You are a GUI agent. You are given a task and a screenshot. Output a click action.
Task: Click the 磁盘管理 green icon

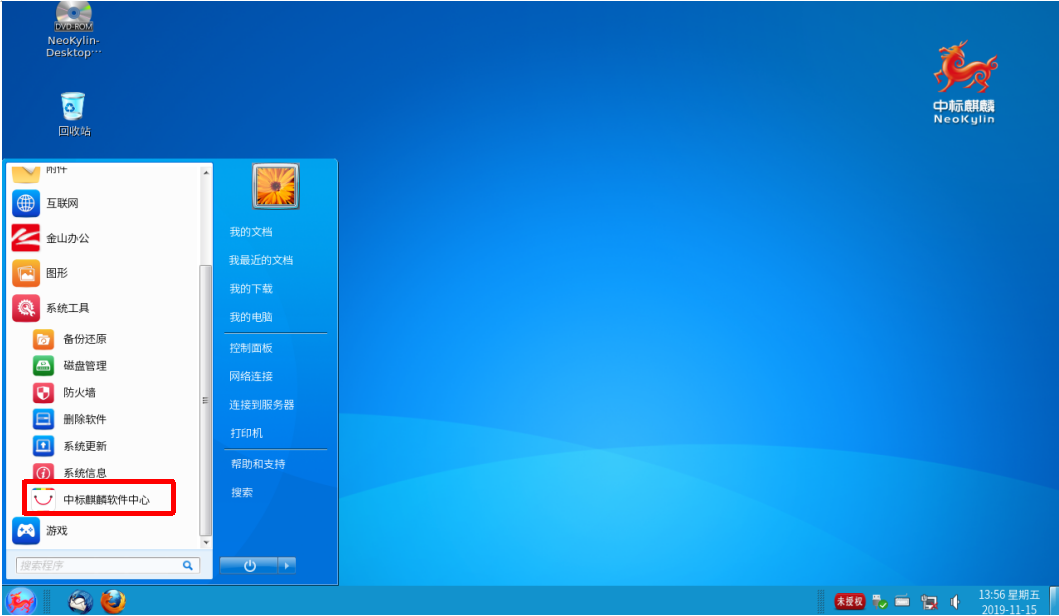click(43, 366)
